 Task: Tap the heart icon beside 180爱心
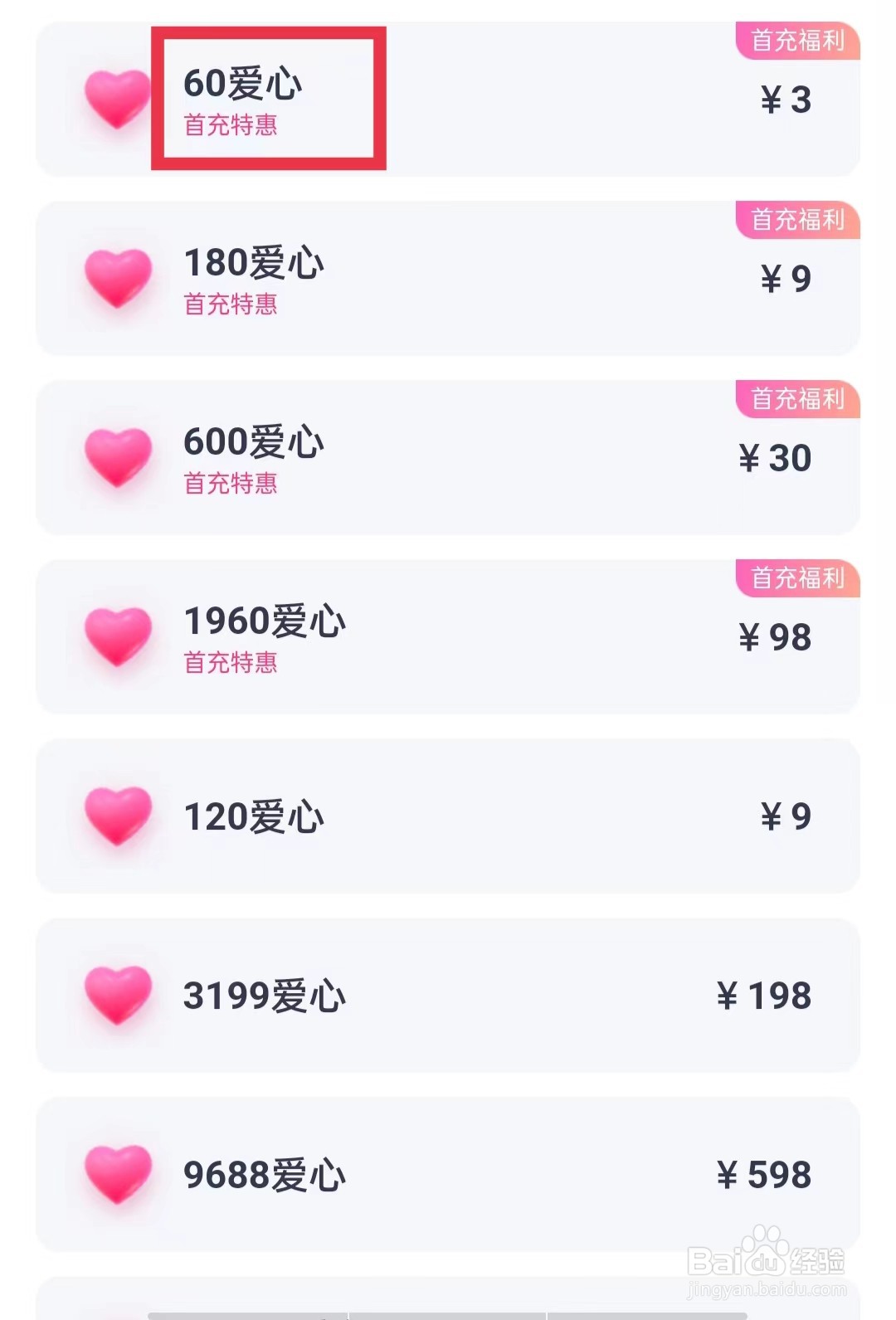pyautogui.click(x=118, y=279)
